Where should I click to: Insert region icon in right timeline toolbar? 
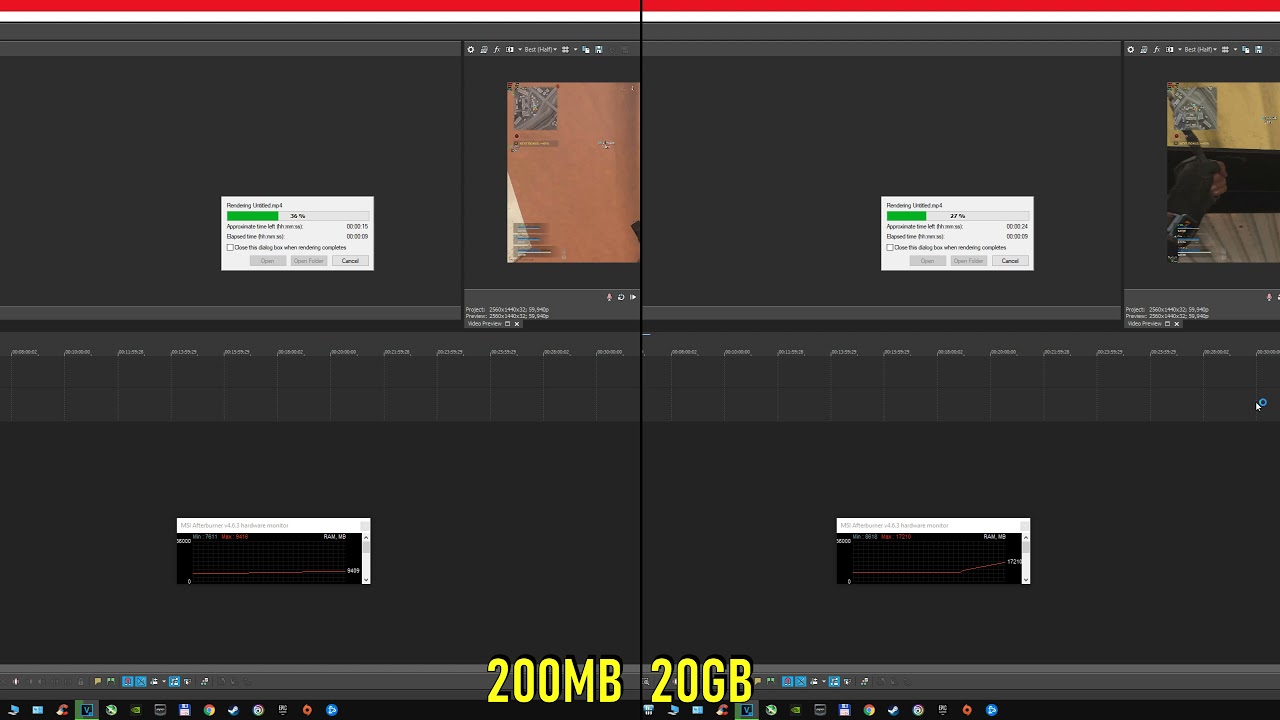pyautogui.click(x=770, y=681)
